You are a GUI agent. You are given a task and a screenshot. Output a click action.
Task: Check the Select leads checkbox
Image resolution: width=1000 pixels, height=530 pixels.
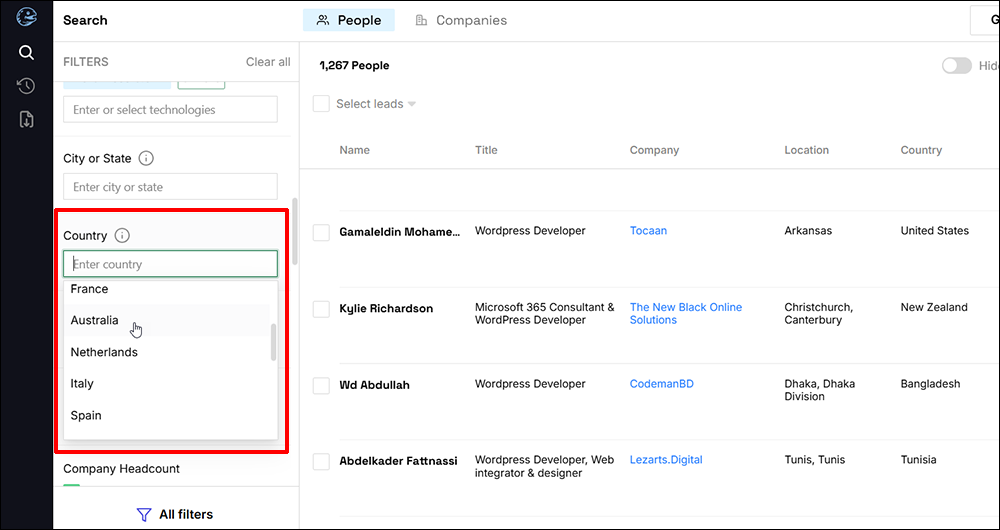click(321, 104)
